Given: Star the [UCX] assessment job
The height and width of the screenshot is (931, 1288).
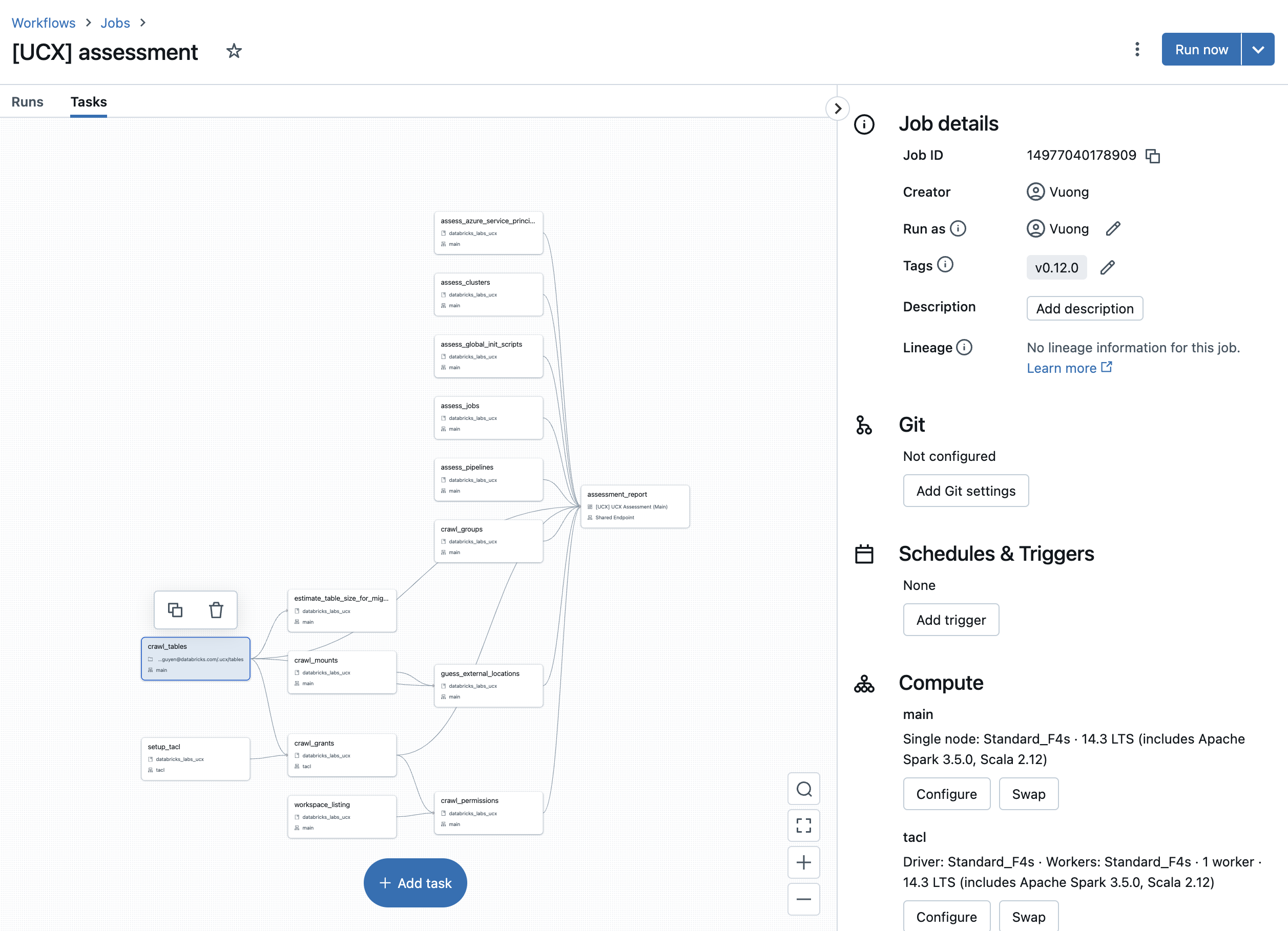Looking at the screenshot, I should (234, 52).
